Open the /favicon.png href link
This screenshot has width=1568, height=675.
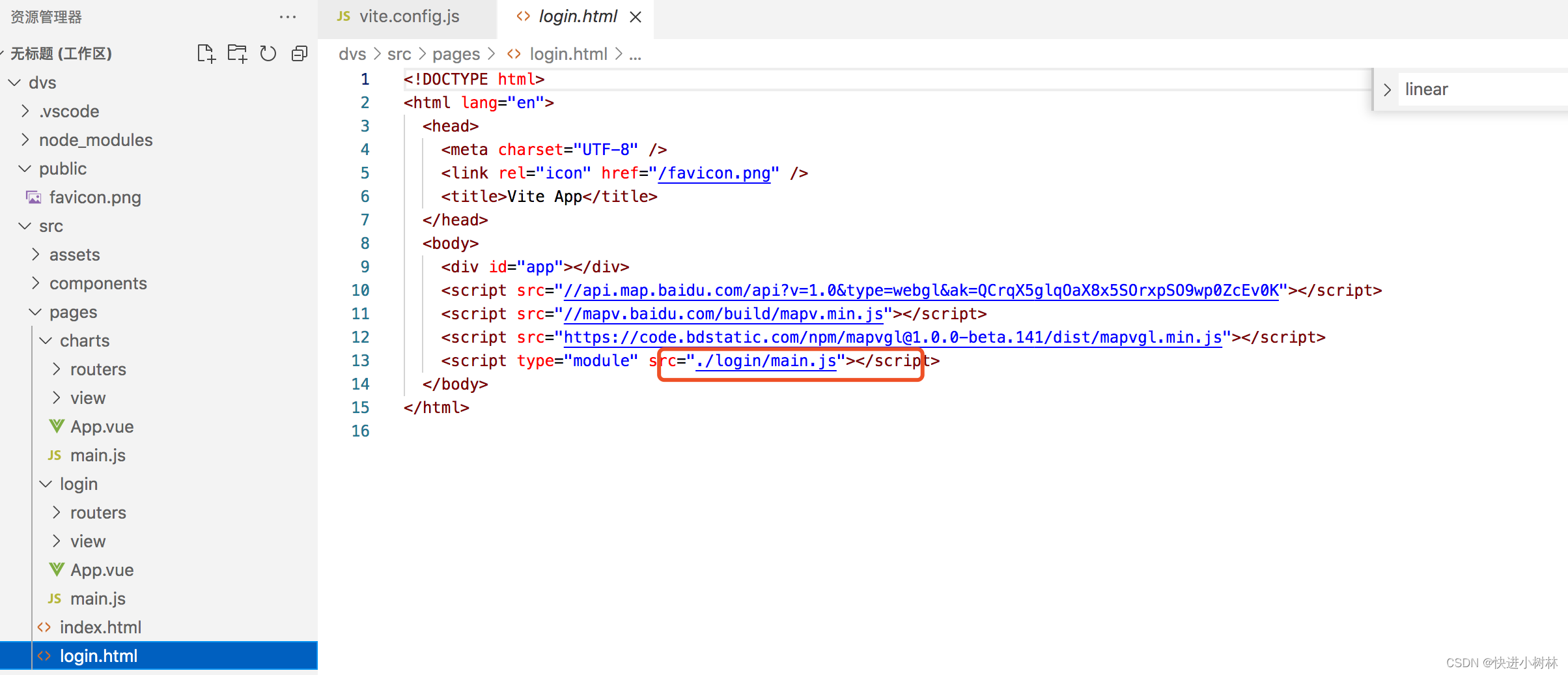click(x=714, y=173)
